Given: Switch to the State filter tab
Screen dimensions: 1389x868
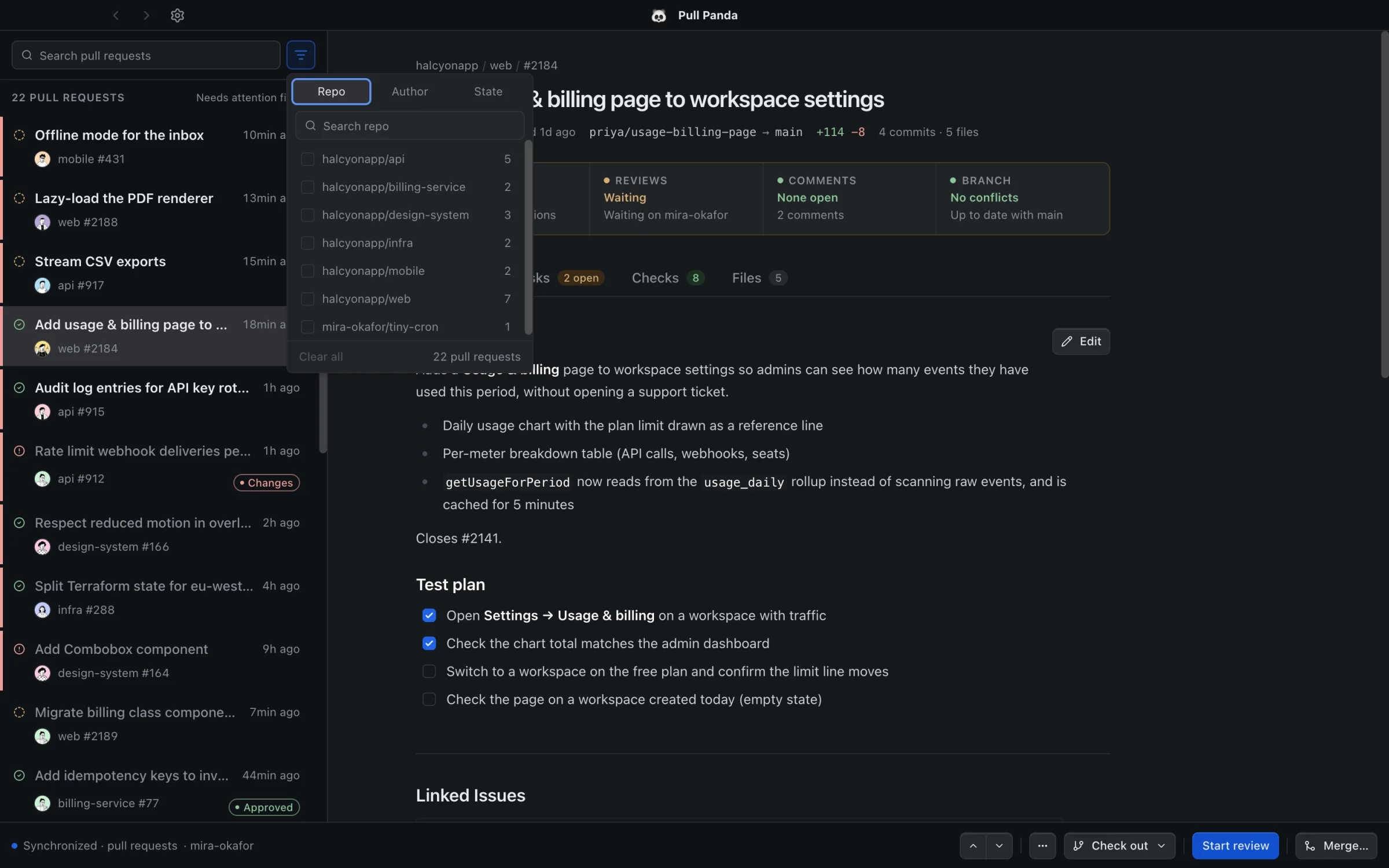Looking at the screenshot, I should (x=488, y=91).
